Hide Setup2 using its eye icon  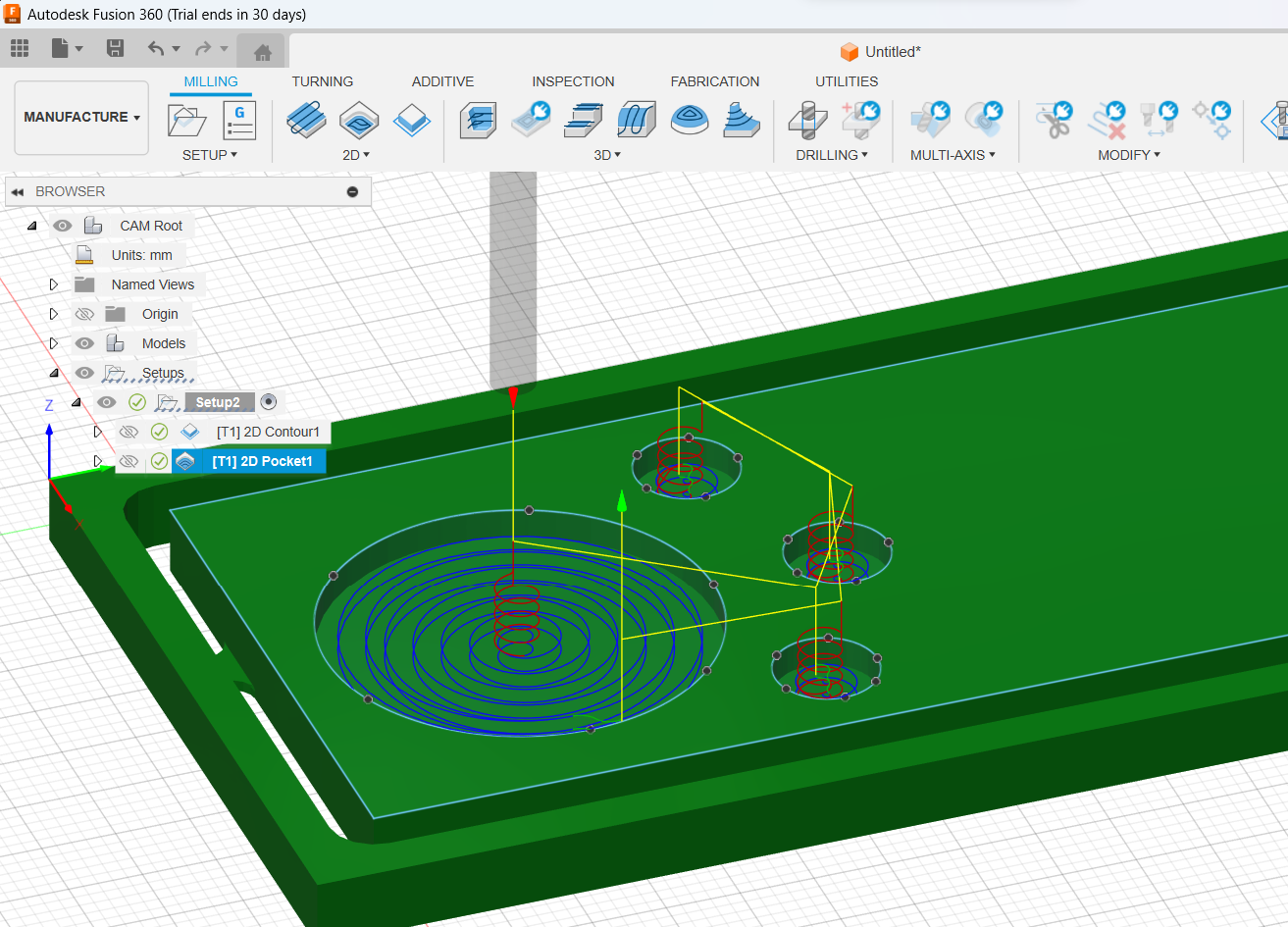(107, 402)
